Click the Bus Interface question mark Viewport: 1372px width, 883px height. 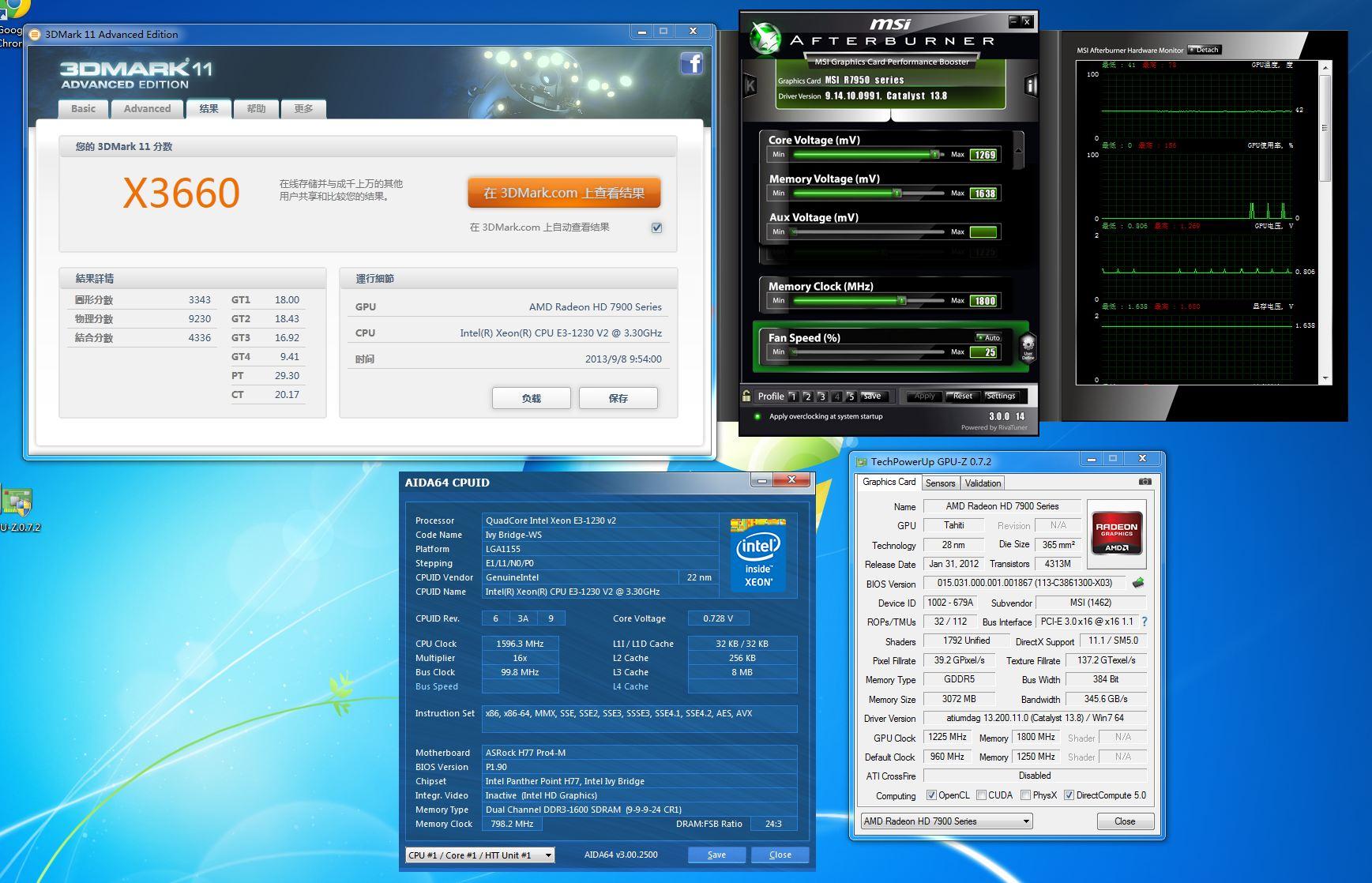tap(1145, 622)
